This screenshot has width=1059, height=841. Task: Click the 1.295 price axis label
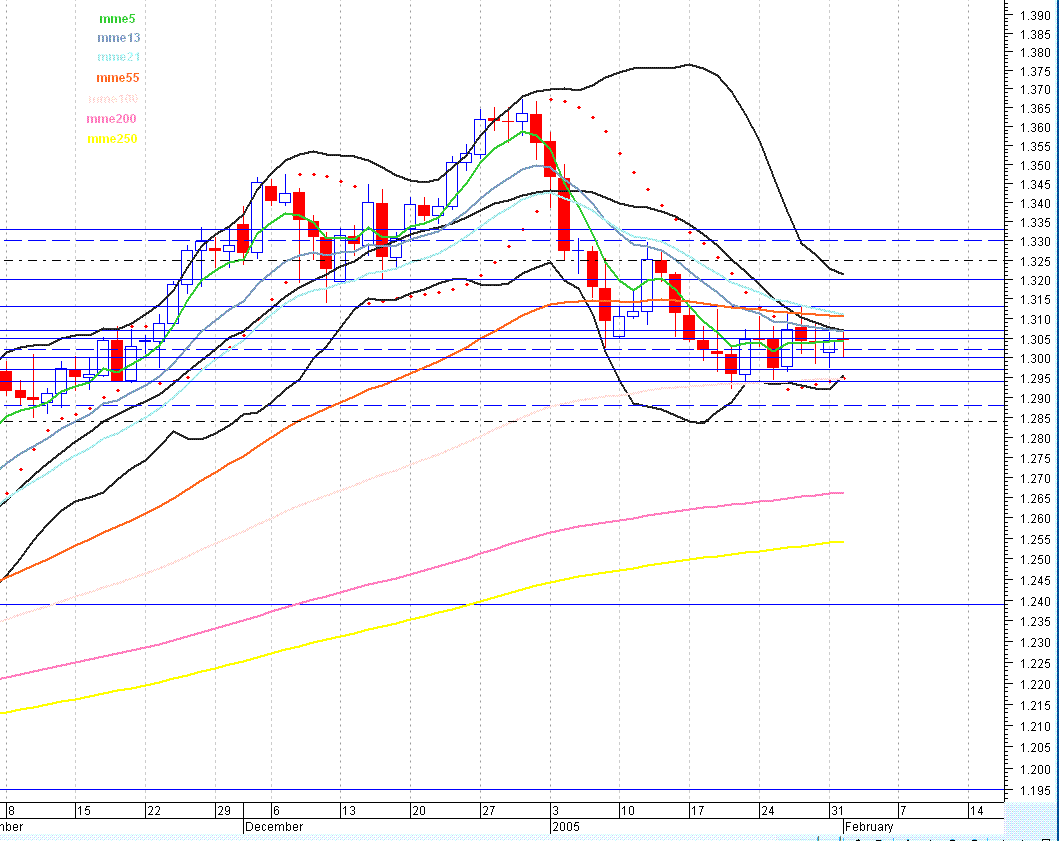pos(1035,379)
